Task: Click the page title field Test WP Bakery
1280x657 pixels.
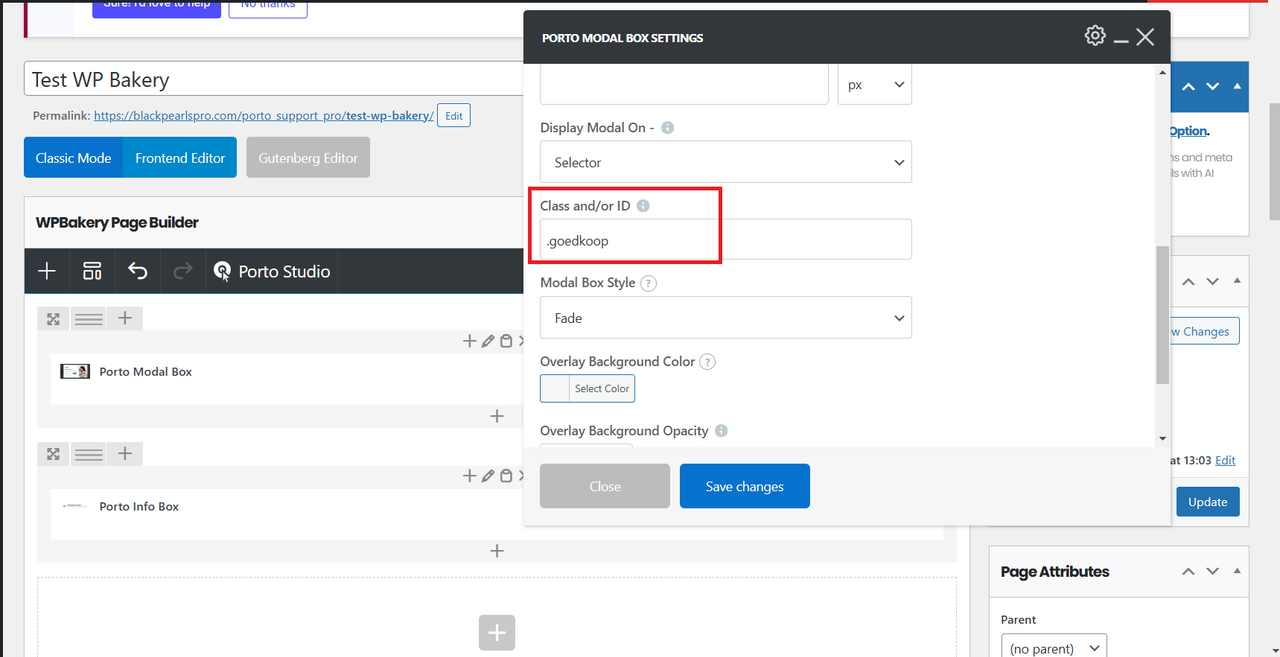Action: (274, 79)
